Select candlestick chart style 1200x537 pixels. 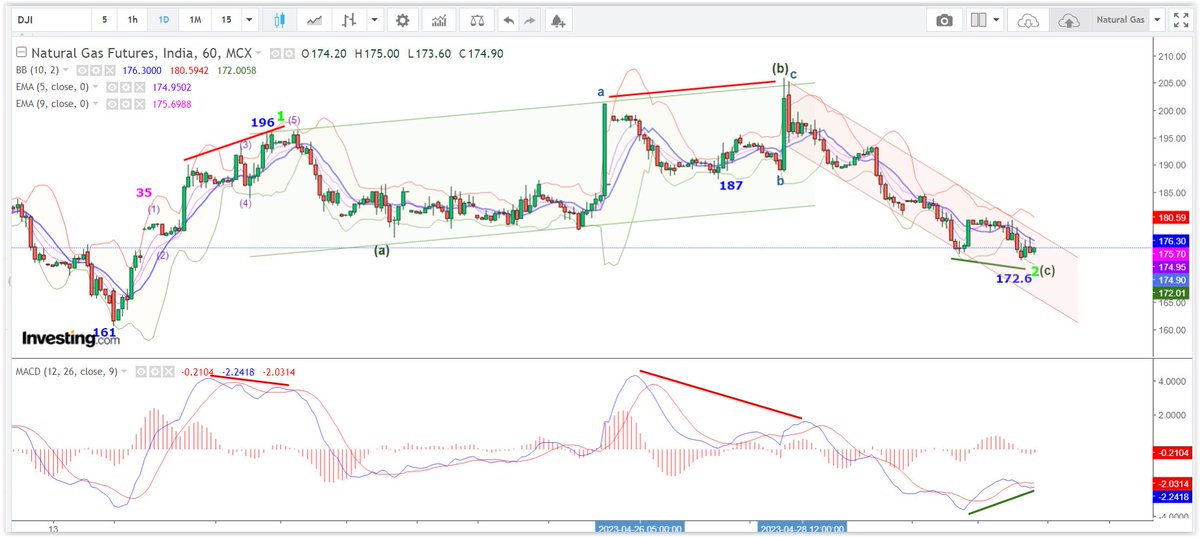(x=279, y=20)
